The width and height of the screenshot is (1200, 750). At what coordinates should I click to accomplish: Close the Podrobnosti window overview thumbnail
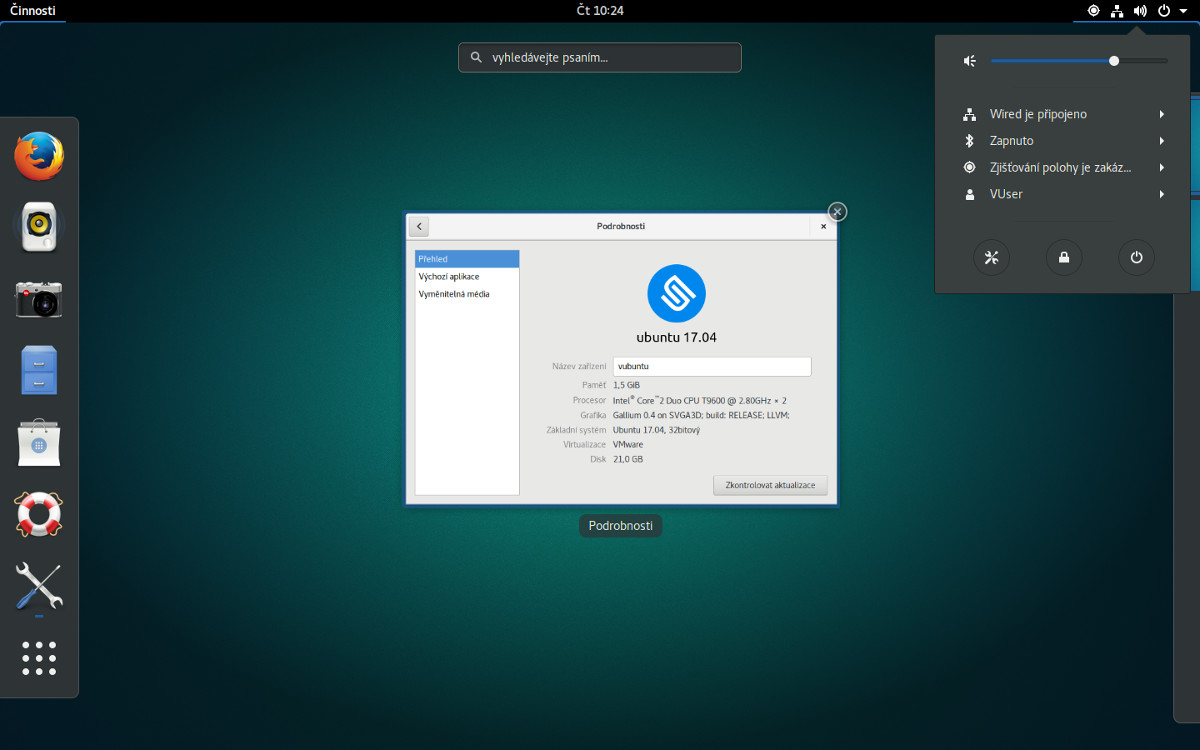click(838, 211)
